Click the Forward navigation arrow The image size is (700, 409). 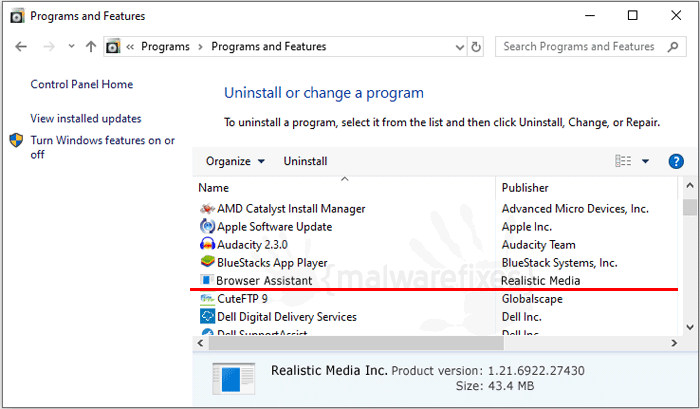pyautogui.click(x=49, y=46)
